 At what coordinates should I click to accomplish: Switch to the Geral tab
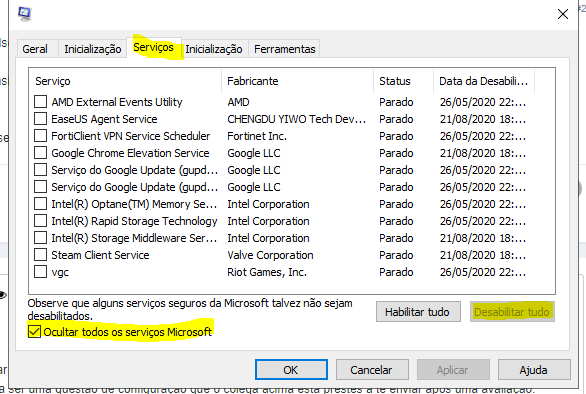click(37, 49)
